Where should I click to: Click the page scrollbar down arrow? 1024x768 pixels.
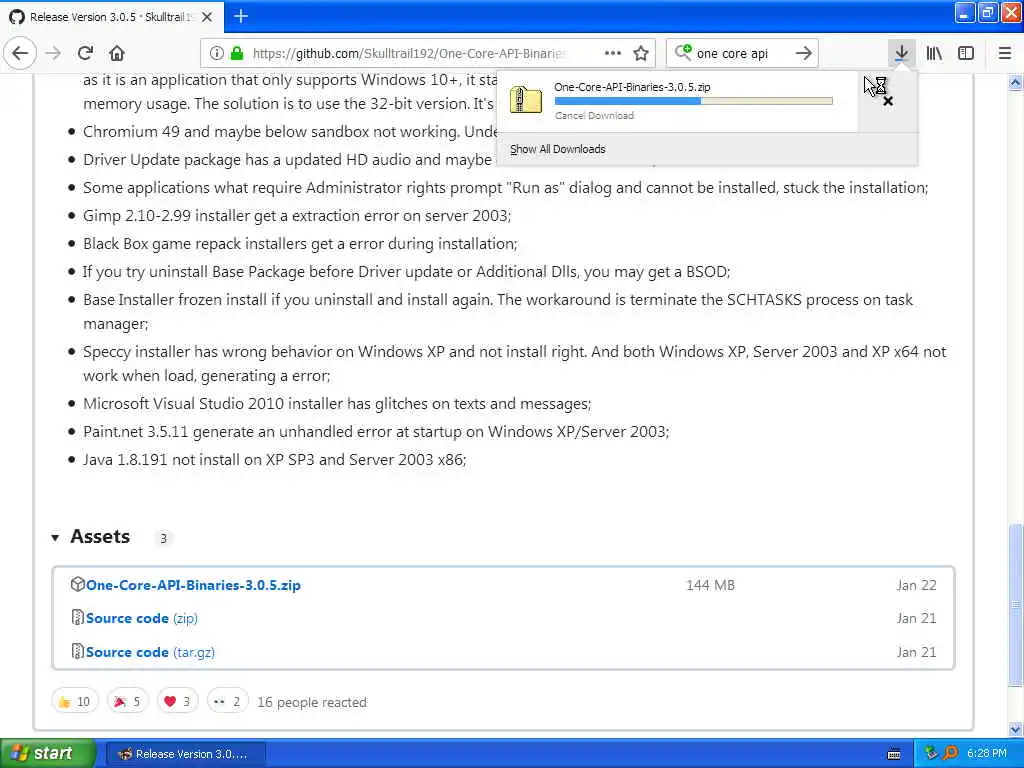pyautogui.click(x=1016, y=729)
